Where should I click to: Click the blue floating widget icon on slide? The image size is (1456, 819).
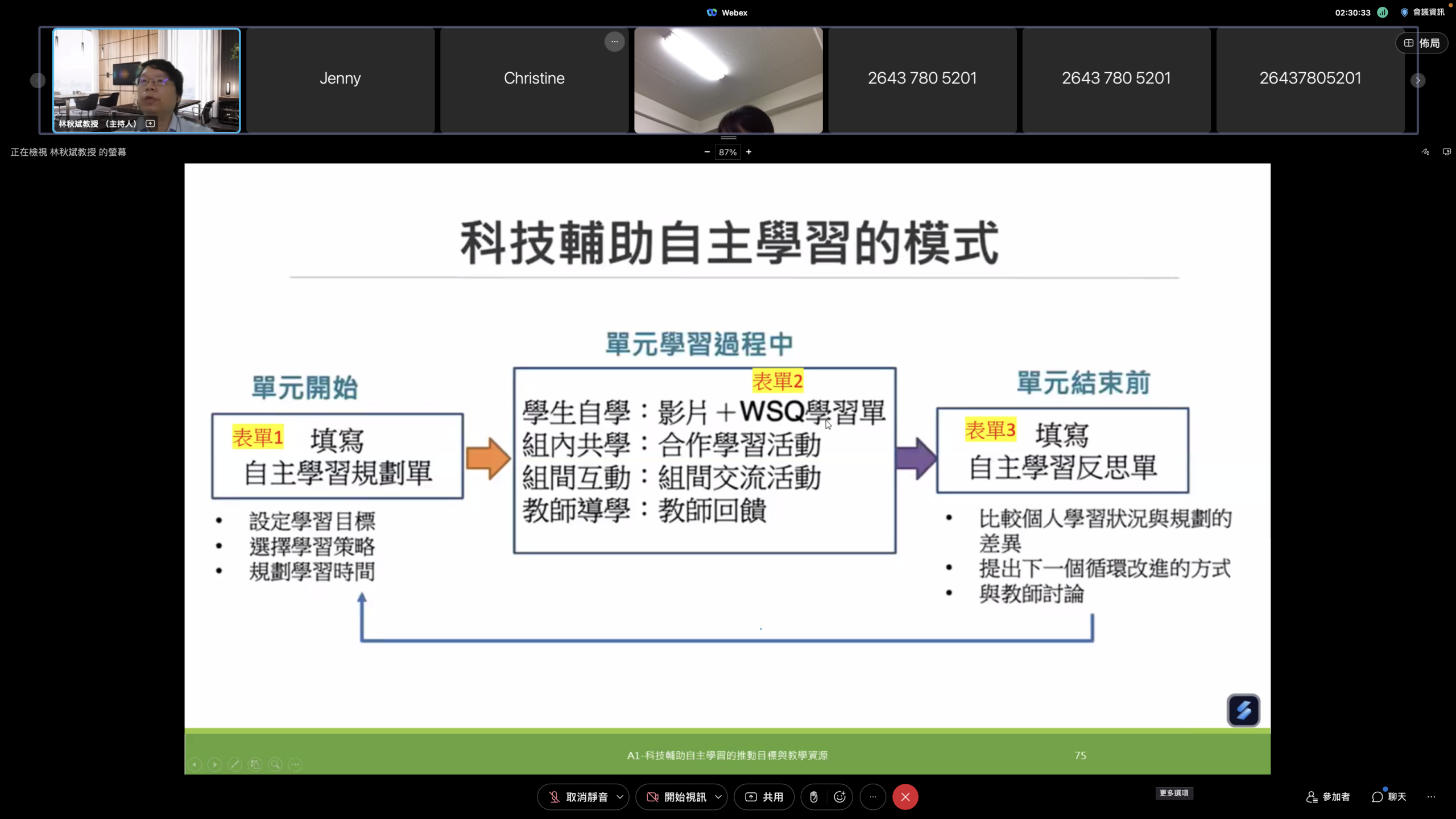point(1243,710)
